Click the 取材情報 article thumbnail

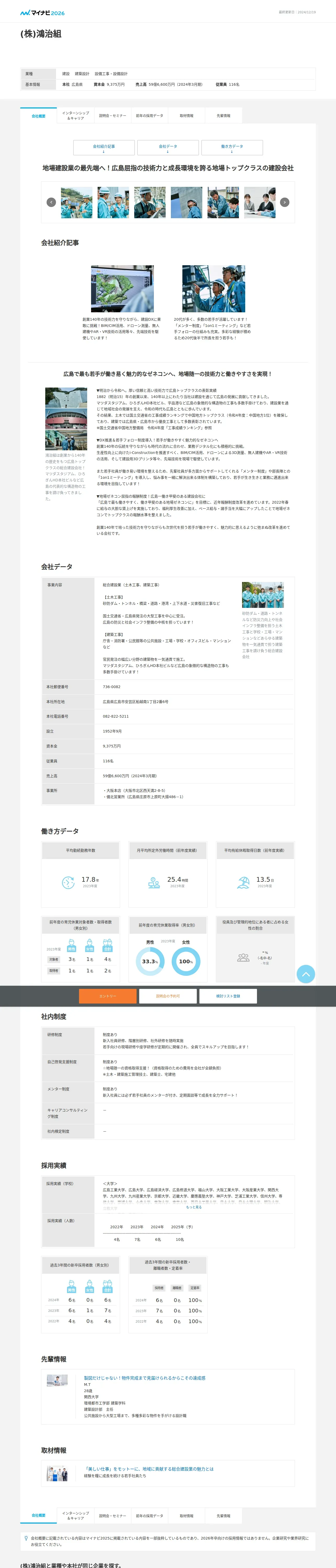[x=57, y=1474]
